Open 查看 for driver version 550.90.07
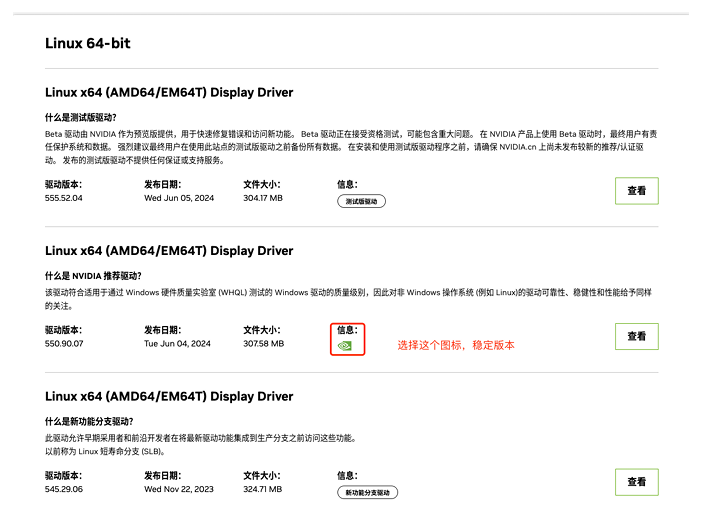Viewport: 708px width, 513px height. click(x=637, y=336)
